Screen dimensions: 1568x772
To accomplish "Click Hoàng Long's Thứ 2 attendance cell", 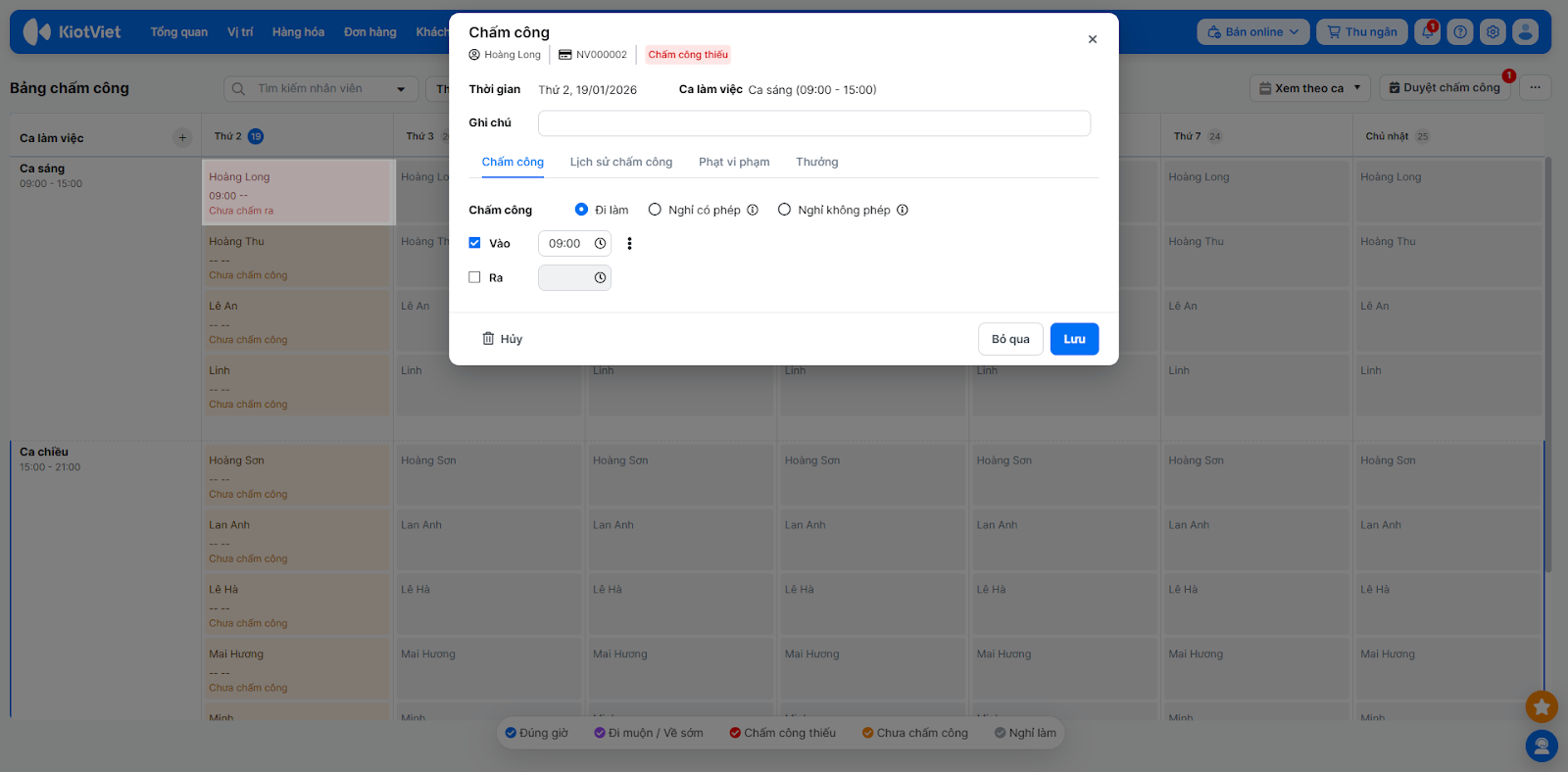I will 298,193.
